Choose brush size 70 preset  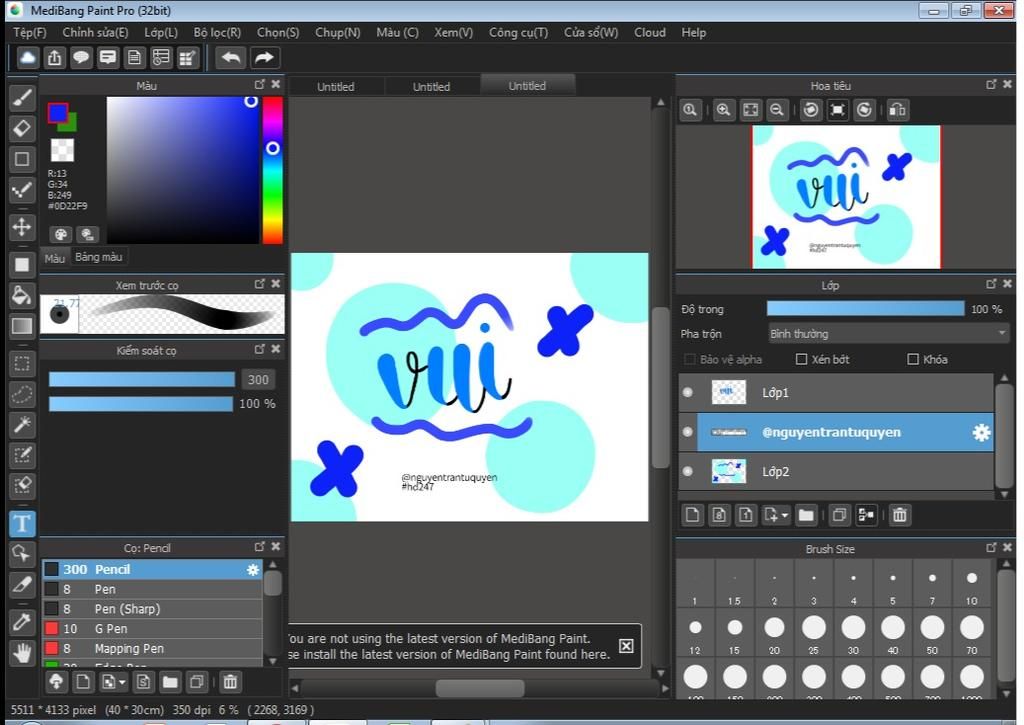click(972, 633)
